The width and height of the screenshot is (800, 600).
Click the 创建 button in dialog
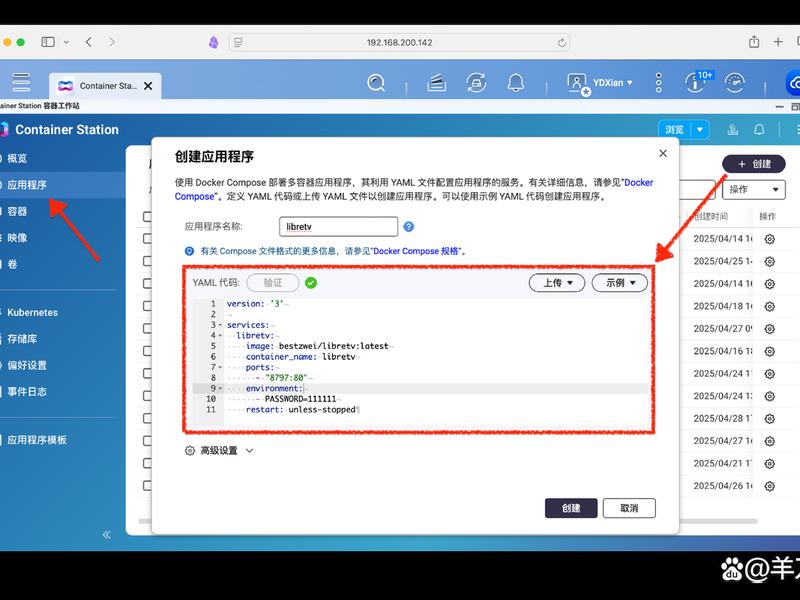click(571, 508)
